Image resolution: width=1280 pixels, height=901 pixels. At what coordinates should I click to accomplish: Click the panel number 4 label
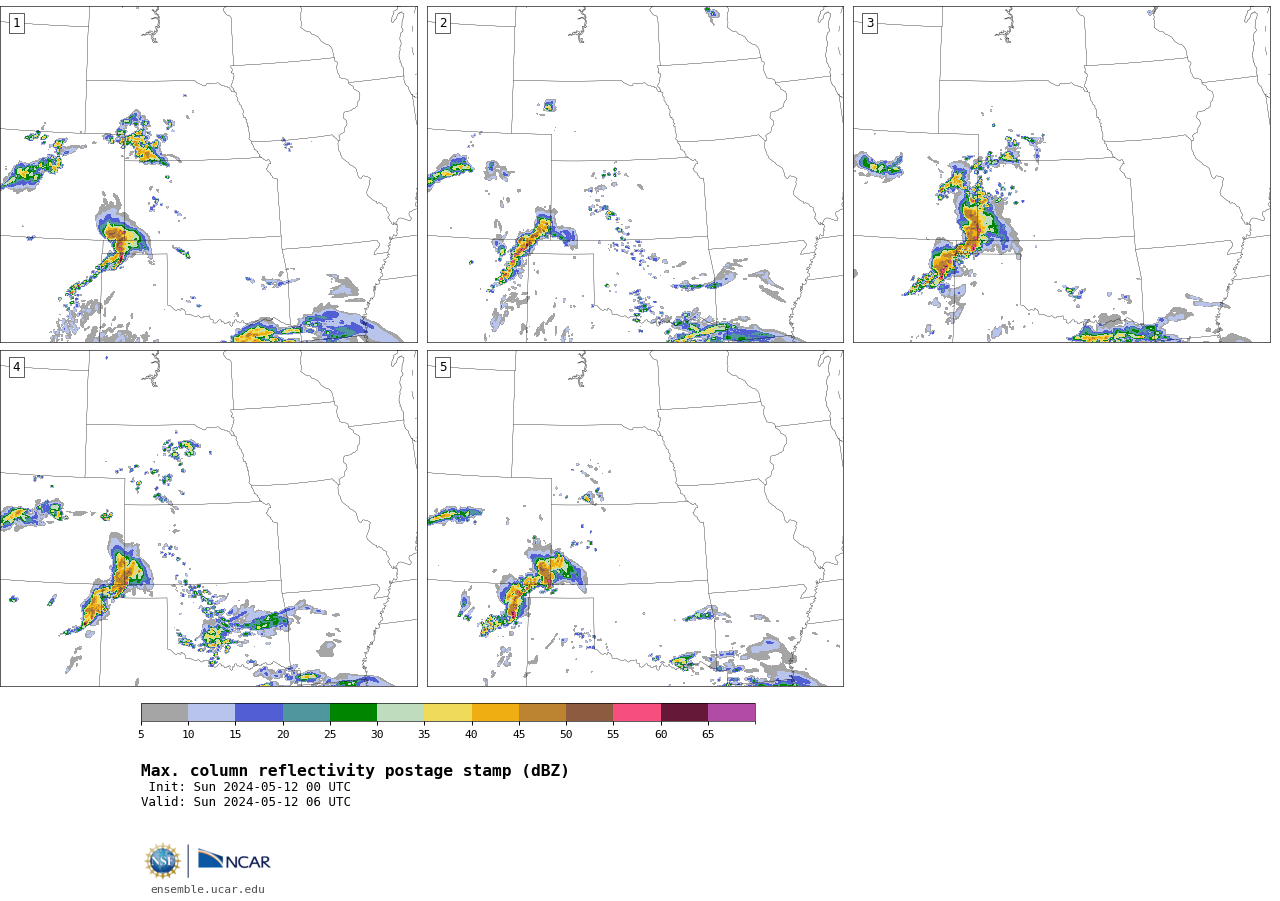pos(16,367)
